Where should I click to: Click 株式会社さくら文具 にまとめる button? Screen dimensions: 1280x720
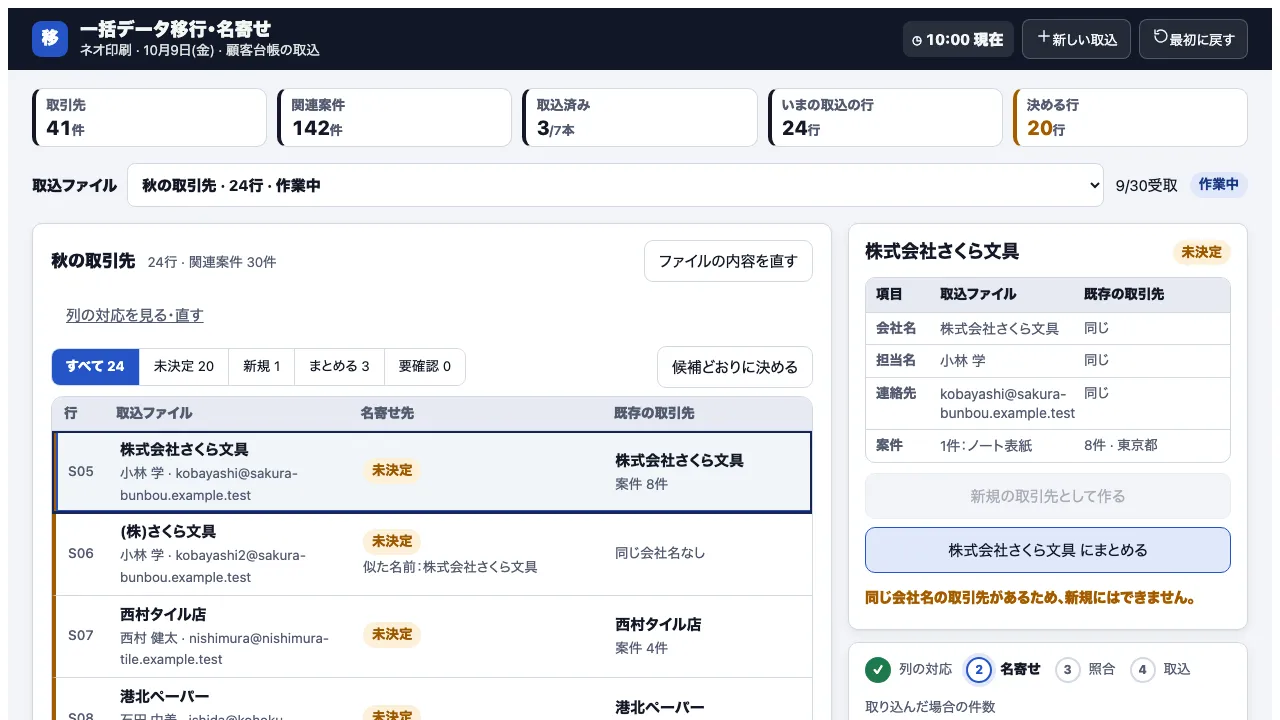pos(1048,550)
